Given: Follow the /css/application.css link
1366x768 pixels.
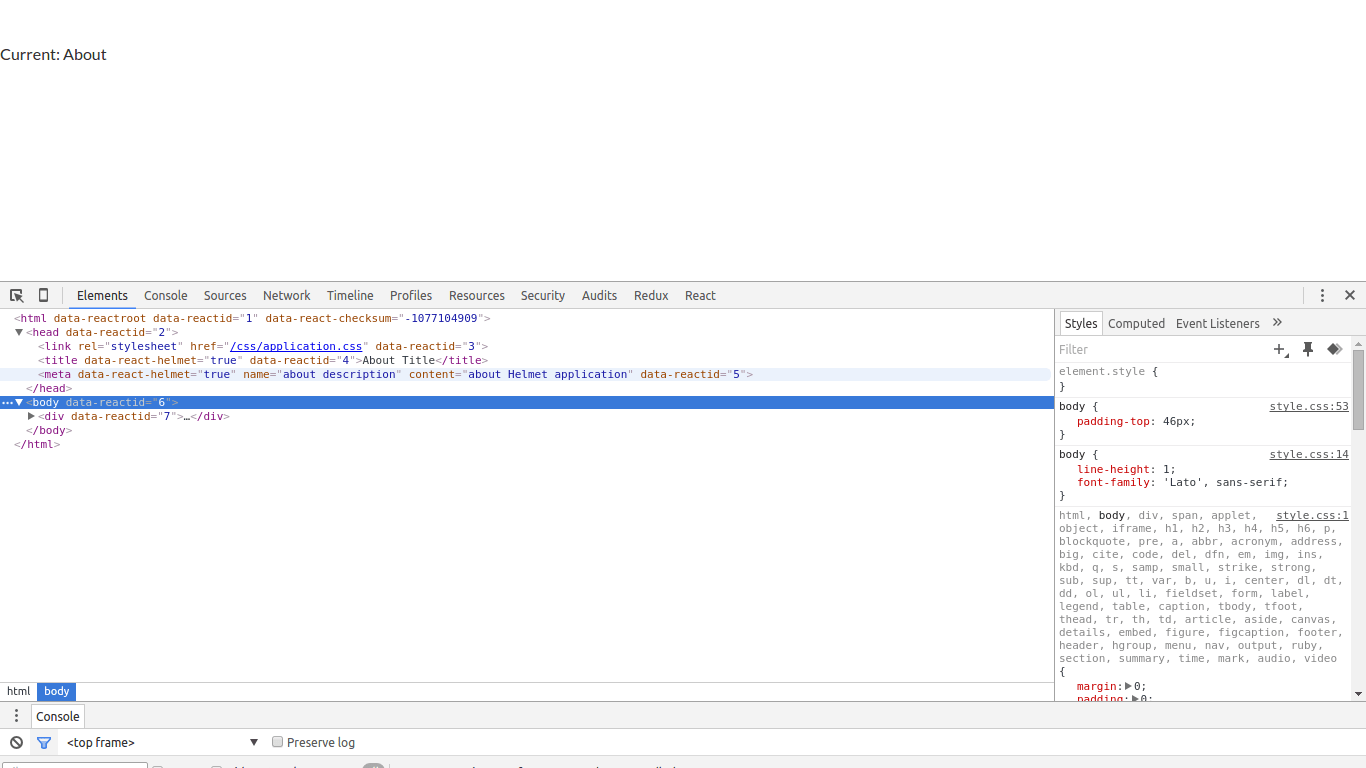Looking at the screenshot, I should 296,346.
